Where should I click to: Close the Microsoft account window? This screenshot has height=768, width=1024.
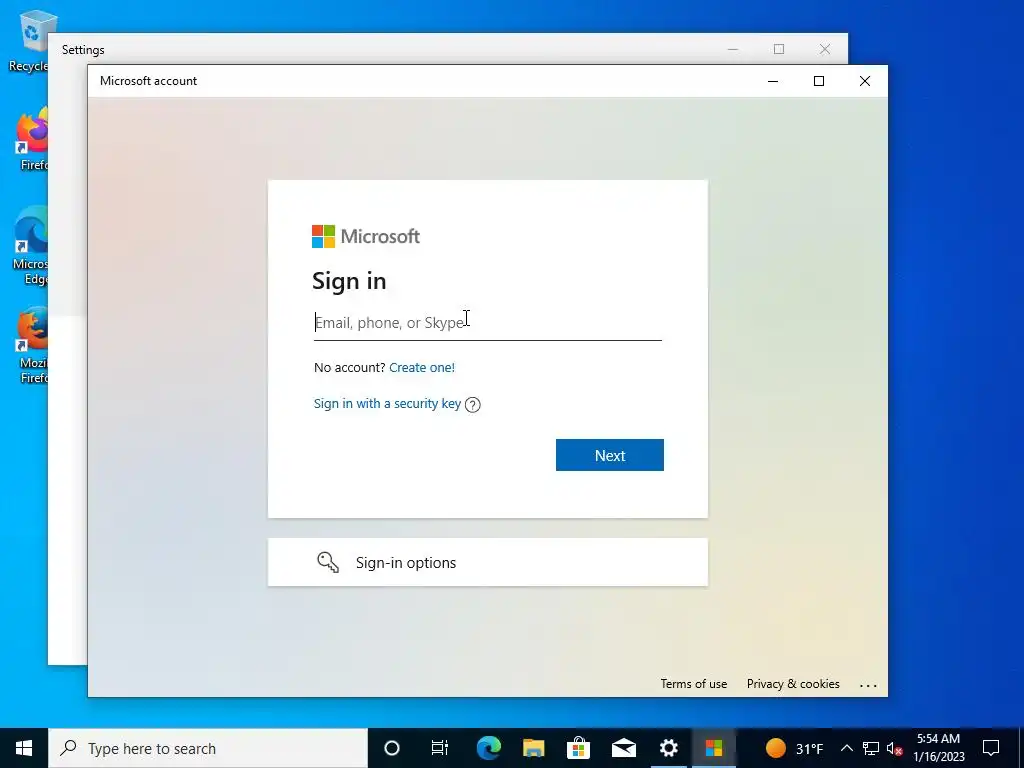(x=865, y=81)
